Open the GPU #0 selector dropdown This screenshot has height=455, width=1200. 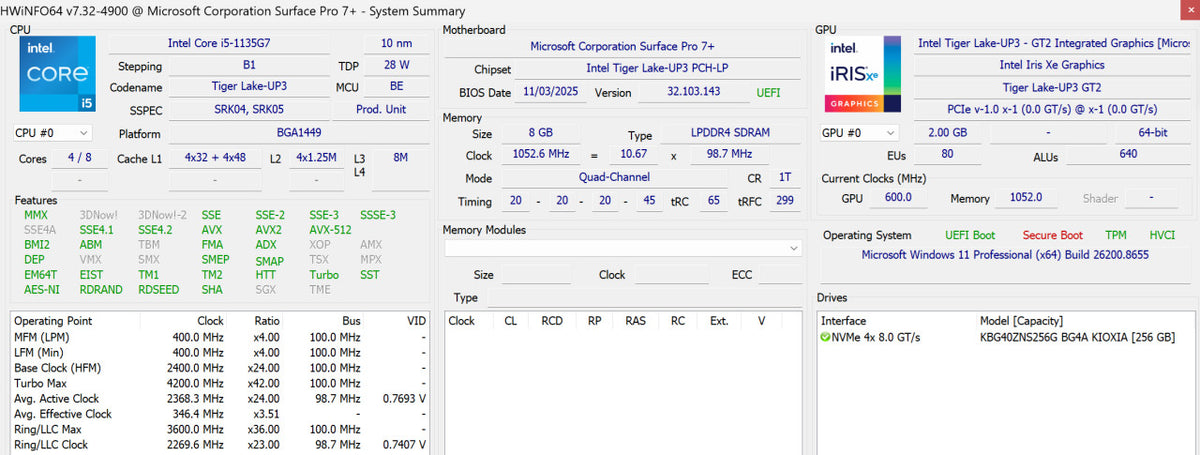coord(859,133)
